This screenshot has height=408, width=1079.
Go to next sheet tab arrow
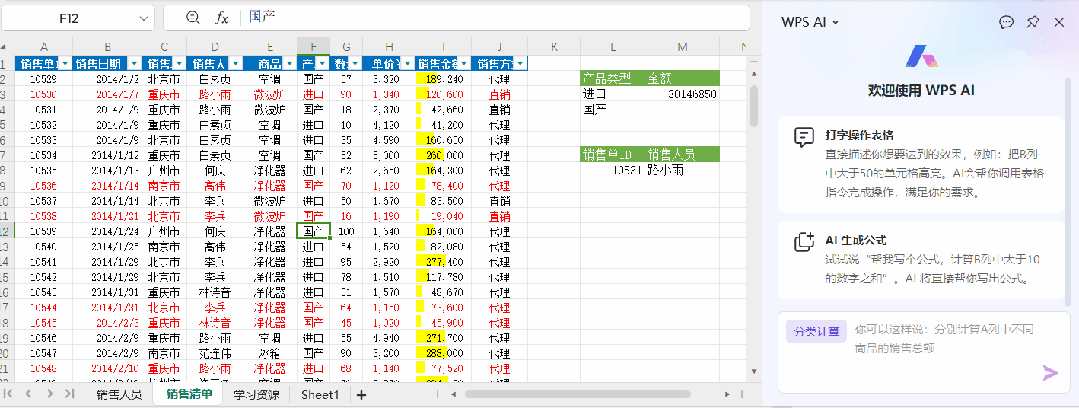pyautogui.click(x=50, y=394)
